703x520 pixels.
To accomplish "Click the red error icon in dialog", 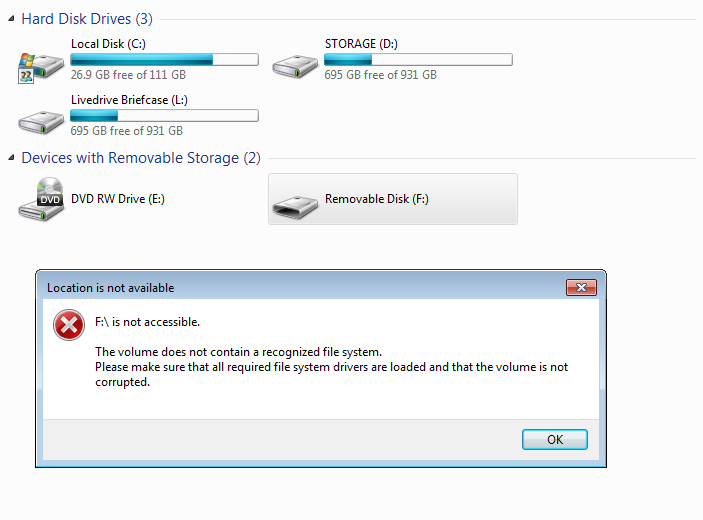I will click(69, 325).
